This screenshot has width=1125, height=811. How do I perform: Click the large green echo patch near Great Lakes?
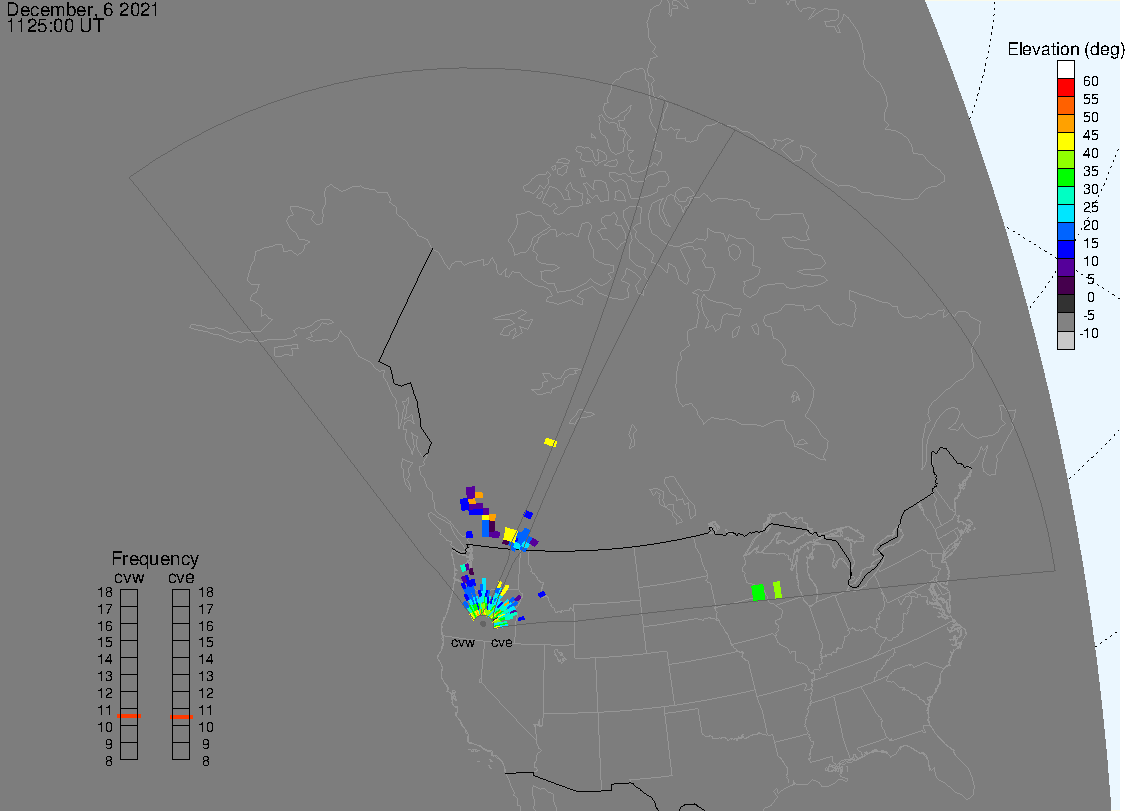(758, 592)
